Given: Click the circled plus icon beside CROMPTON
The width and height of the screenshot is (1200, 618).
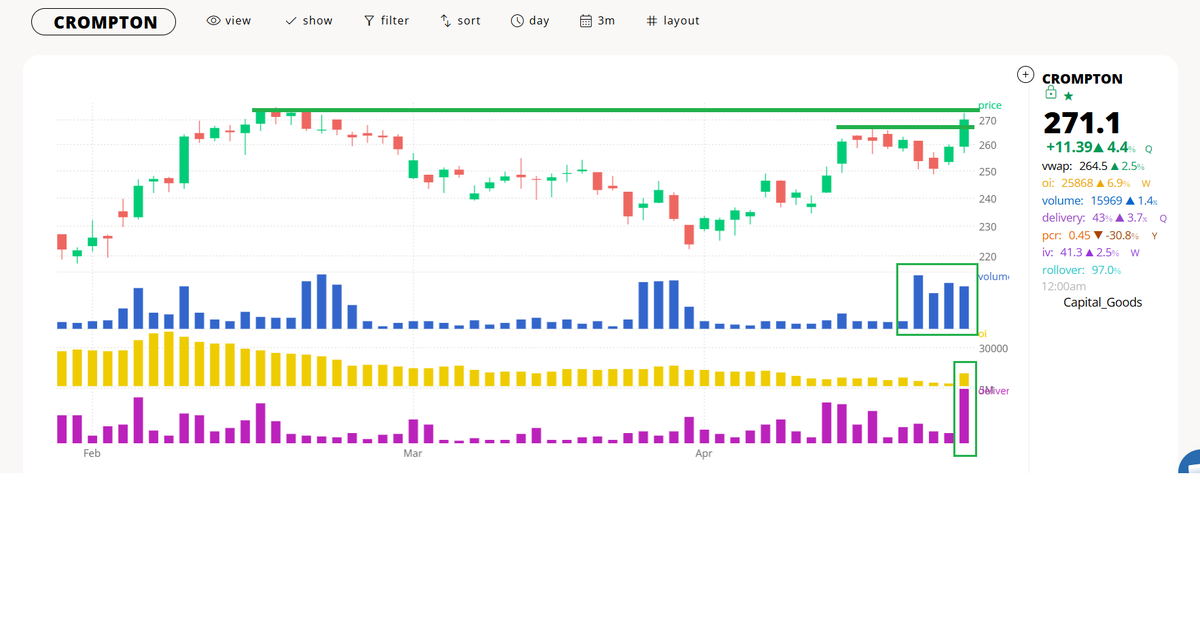Looking at the screenshot, I should [1024, 74].
